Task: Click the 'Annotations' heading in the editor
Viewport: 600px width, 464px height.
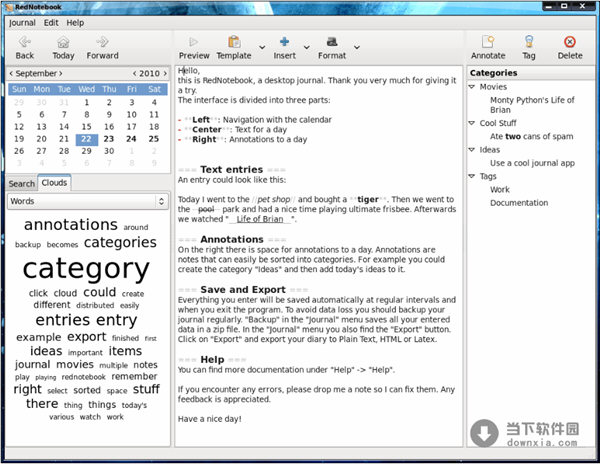Action: pos(232,239)
